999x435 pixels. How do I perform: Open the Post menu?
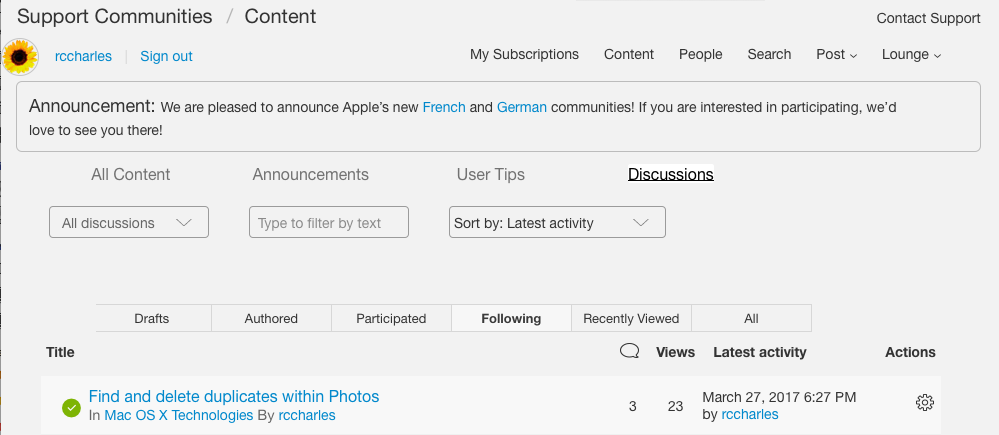coord(836,55)
